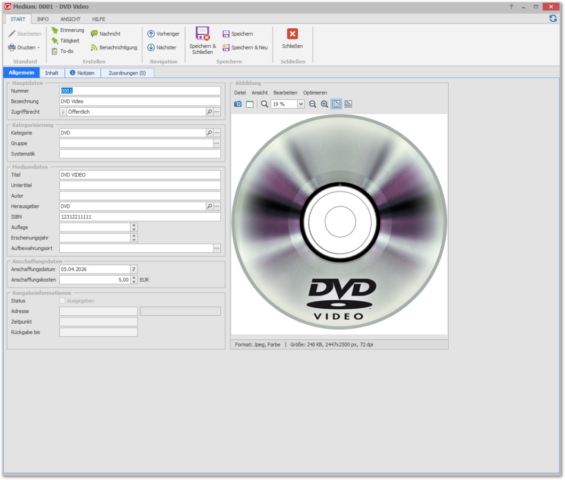Click the Bezeichnung field containing DVD Video

point(140,101)
